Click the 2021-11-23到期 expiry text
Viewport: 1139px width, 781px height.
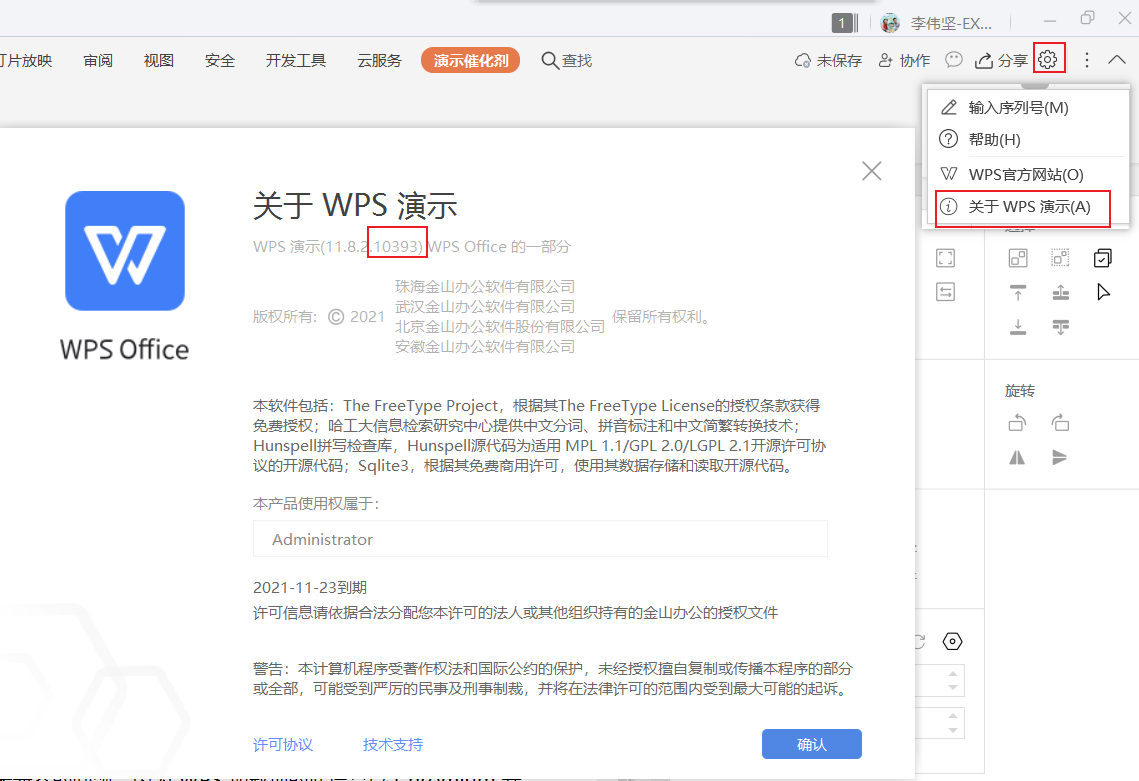pos(310,587)
